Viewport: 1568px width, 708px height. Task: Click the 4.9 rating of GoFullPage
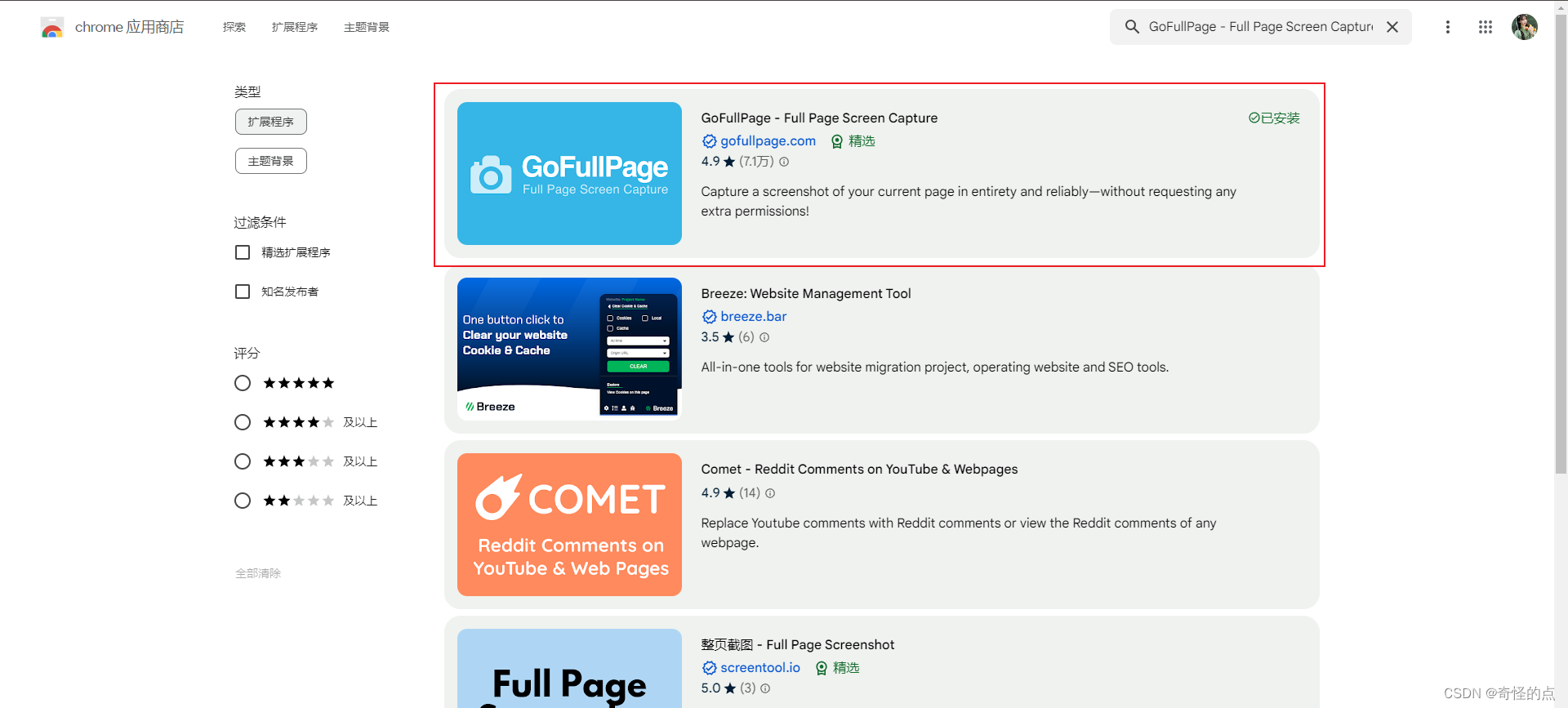tap(710, 162)
